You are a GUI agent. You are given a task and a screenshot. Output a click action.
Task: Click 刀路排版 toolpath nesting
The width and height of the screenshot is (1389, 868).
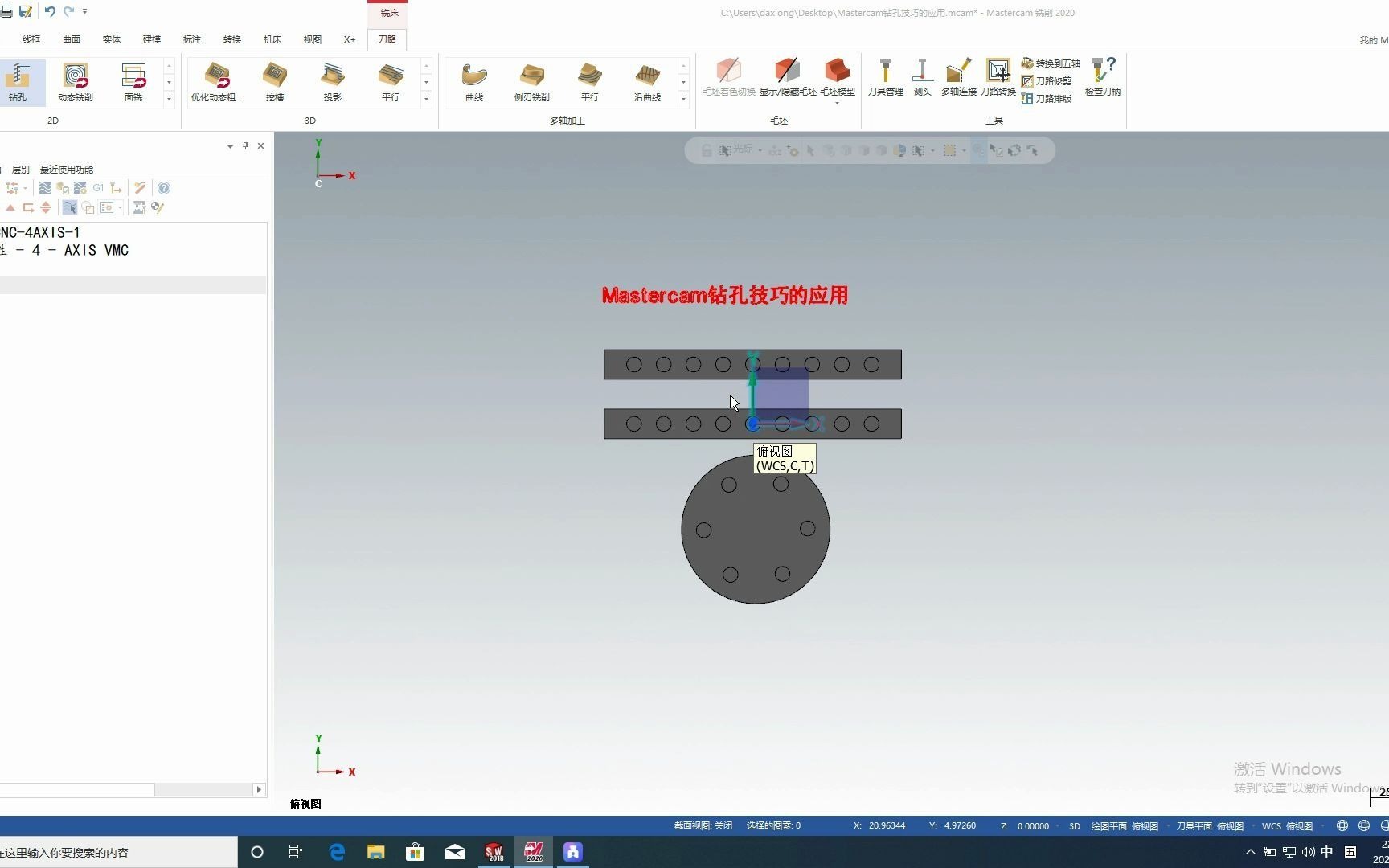(x=1047, y=98)
